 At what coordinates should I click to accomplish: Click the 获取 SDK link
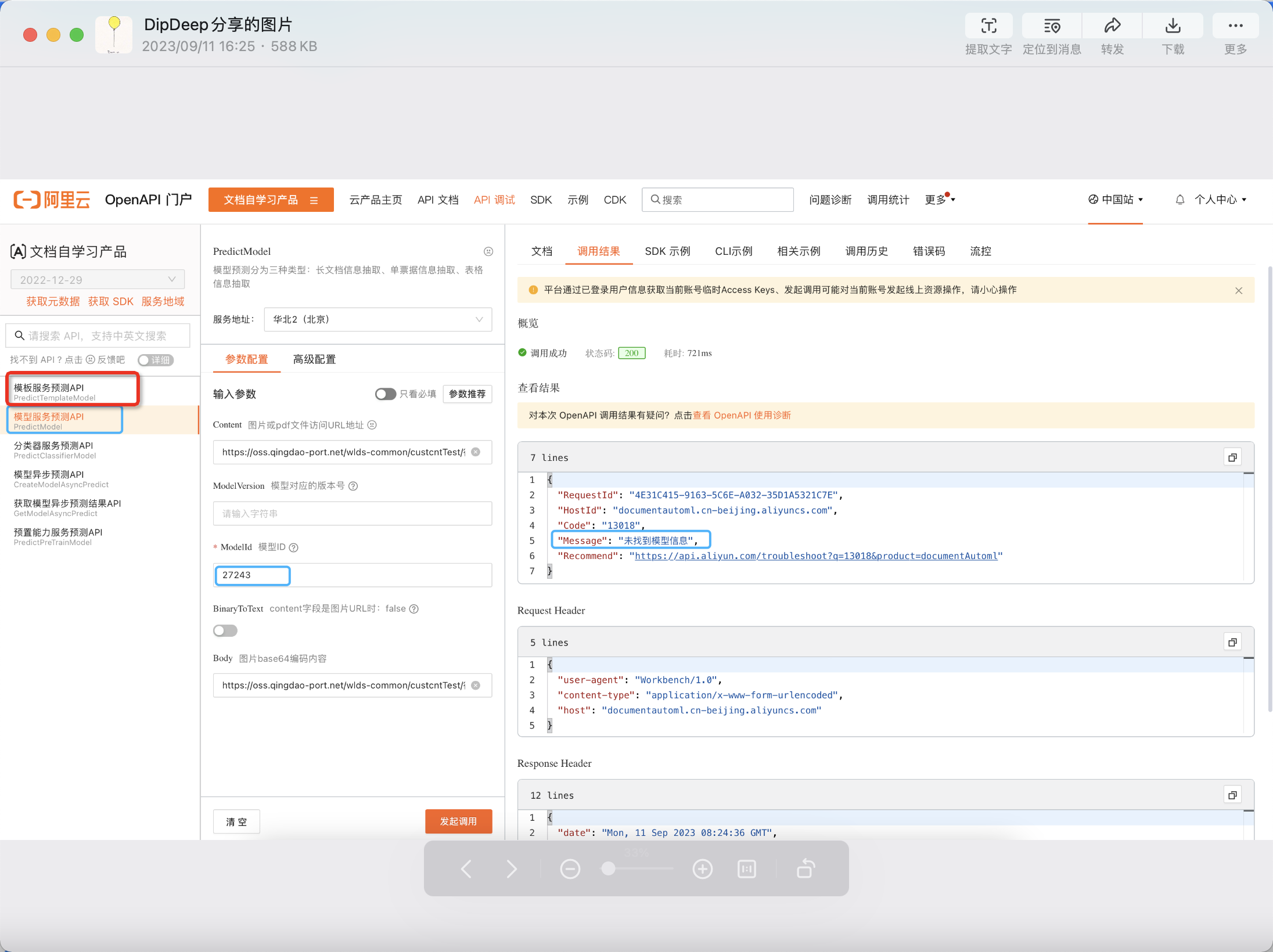coord(110,301)
